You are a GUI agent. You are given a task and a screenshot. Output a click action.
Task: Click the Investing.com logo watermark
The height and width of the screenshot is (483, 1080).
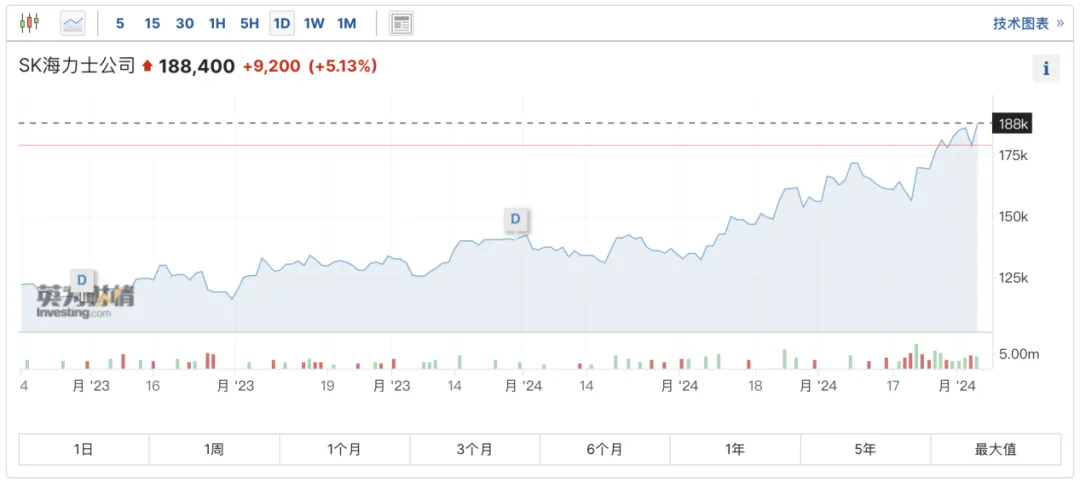click(x=85, y=300)
